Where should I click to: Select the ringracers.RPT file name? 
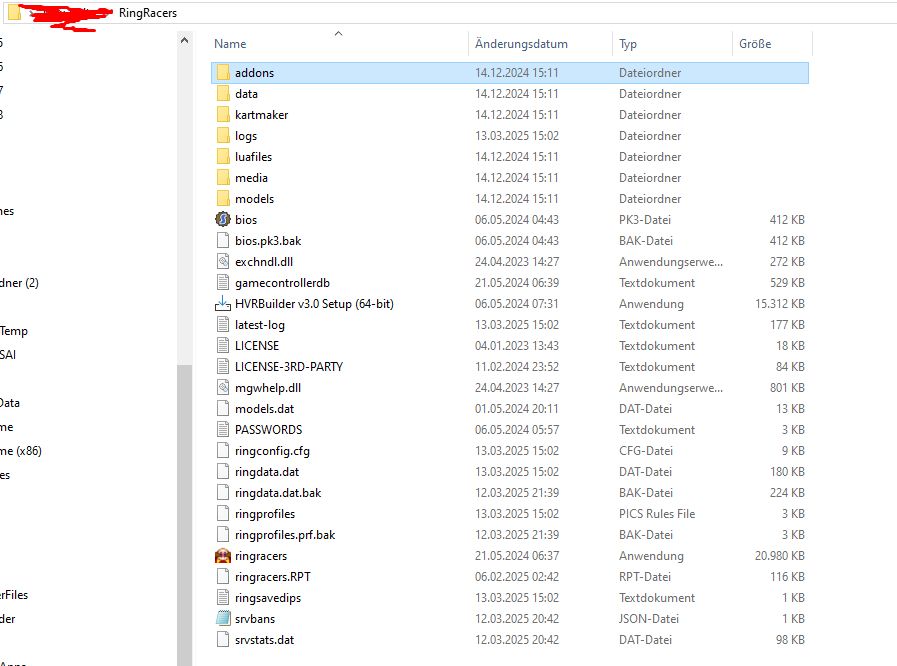pyautogui.click(x=273, y=577)
